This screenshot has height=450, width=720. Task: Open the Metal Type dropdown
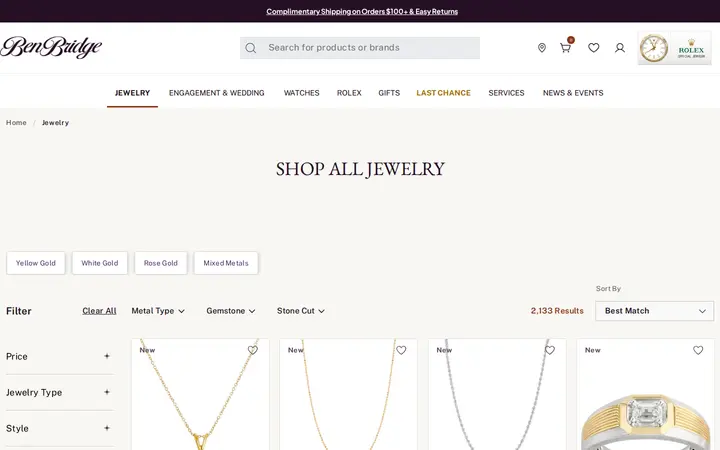[158, 311]
